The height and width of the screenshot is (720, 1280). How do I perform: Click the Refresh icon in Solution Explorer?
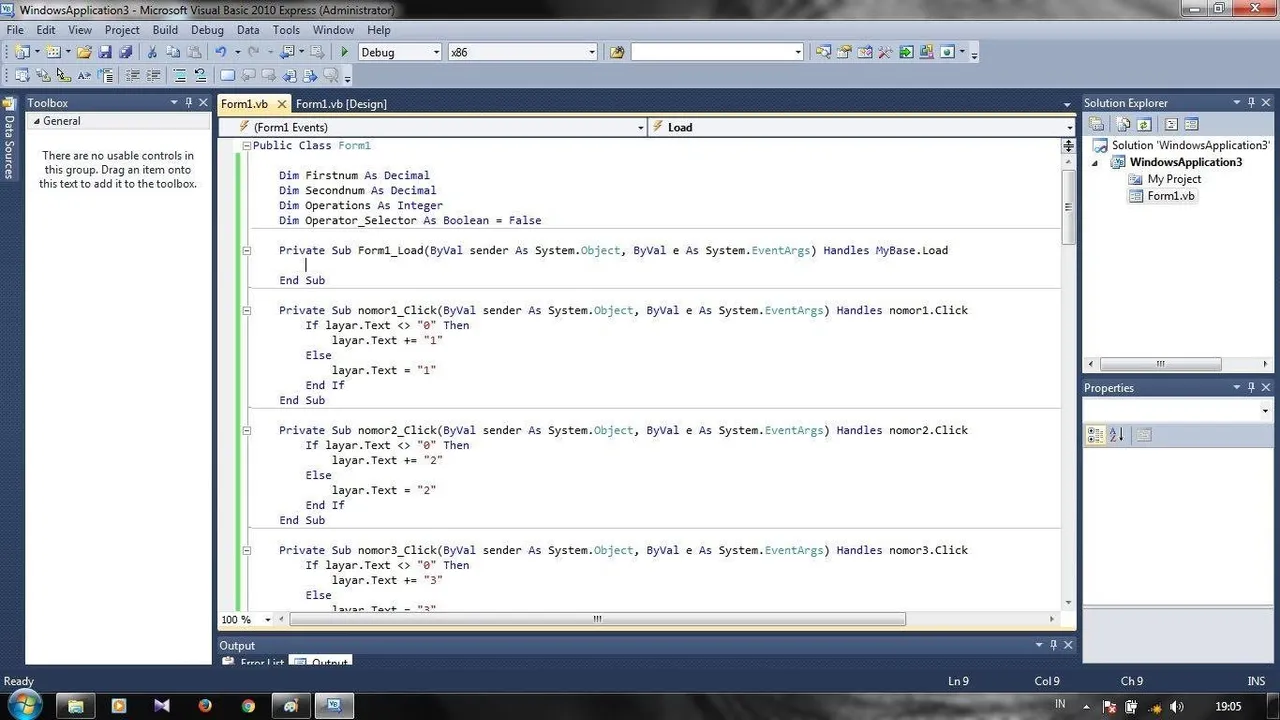tap(1144, 125)
